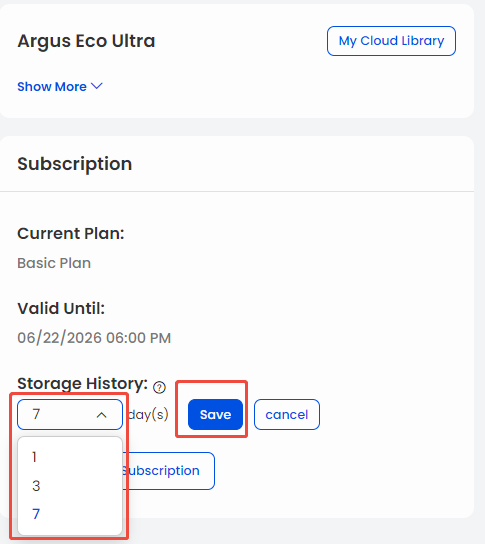Collapse the dropdown via its up-chevron arrow
The image size is (485, 544).
[x=101, y=415]
